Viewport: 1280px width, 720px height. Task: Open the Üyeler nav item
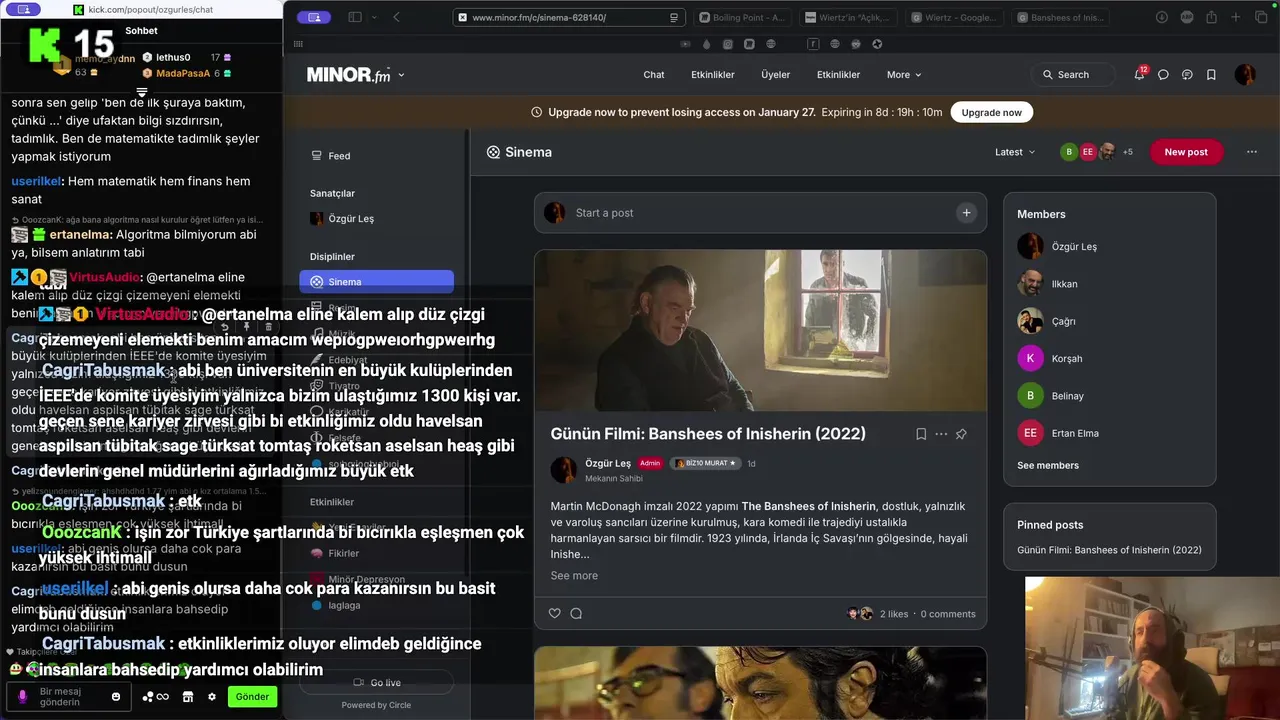tap(775, 75)
